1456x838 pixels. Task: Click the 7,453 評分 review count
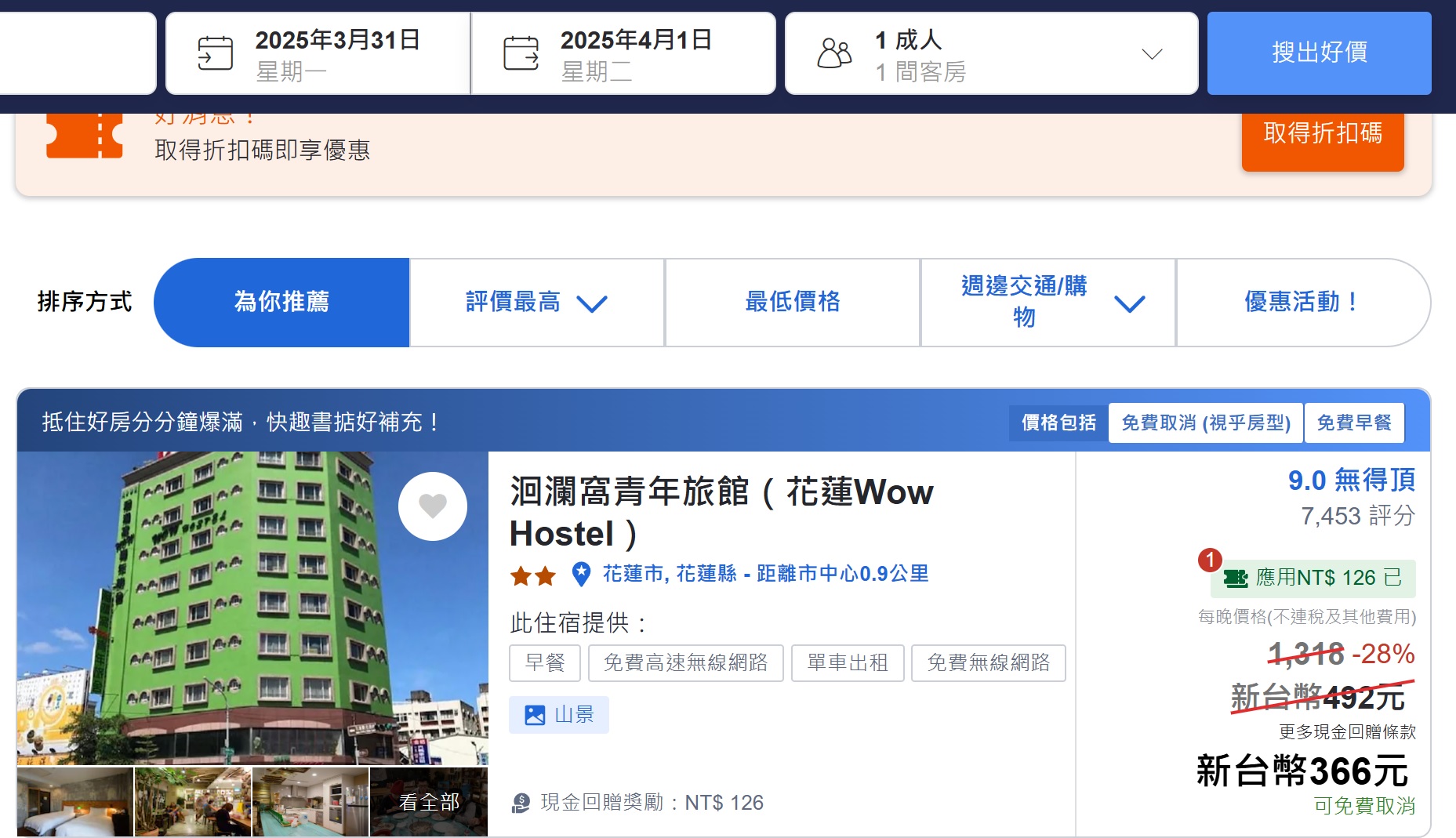click(x=1358, y=516)
